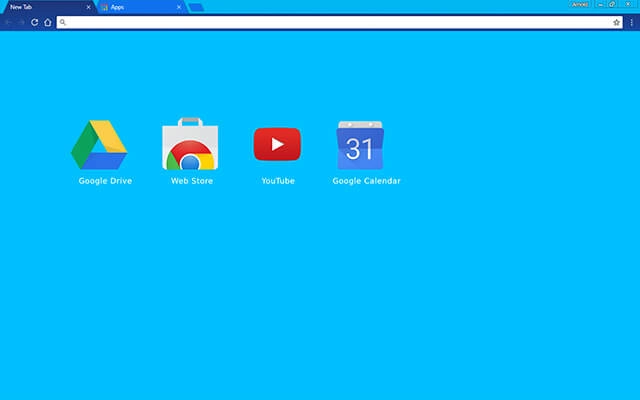Select the YouTube label text

point(278,181)
